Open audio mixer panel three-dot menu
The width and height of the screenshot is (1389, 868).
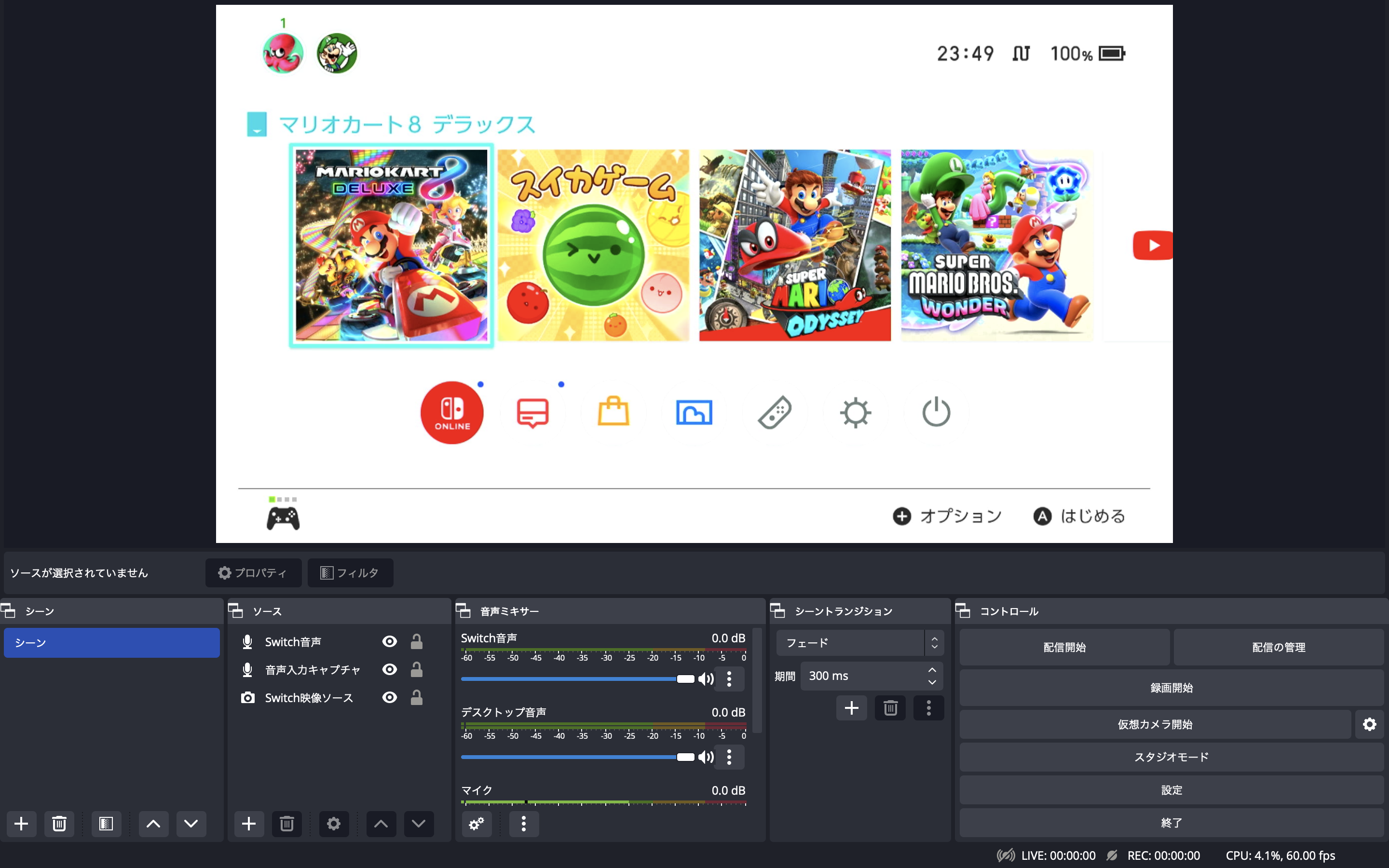tap(523, 824)
